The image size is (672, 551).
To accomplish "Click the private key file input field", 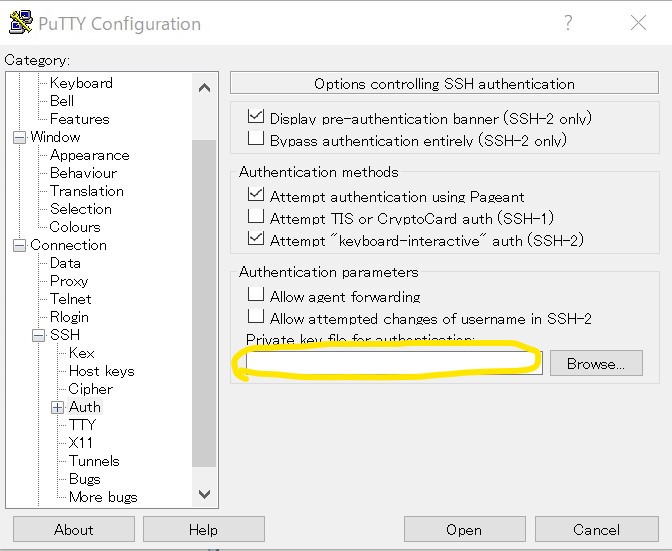I will [394, 363].
